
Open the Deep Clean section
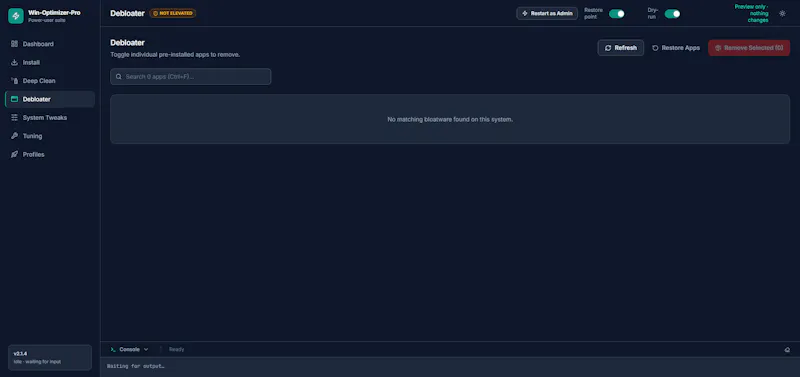point(49,81)
